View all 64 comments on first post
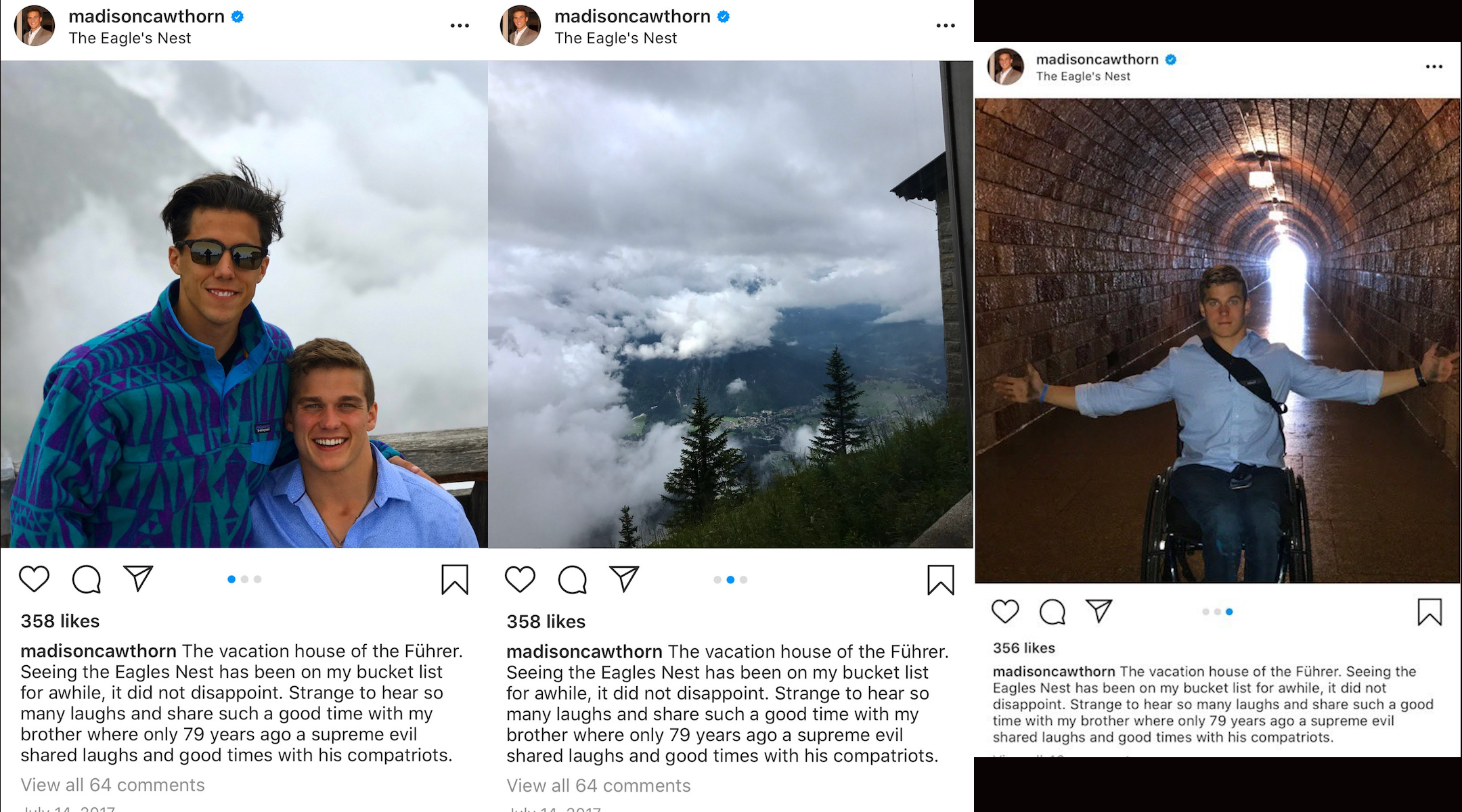 click(x=112, y=785)
